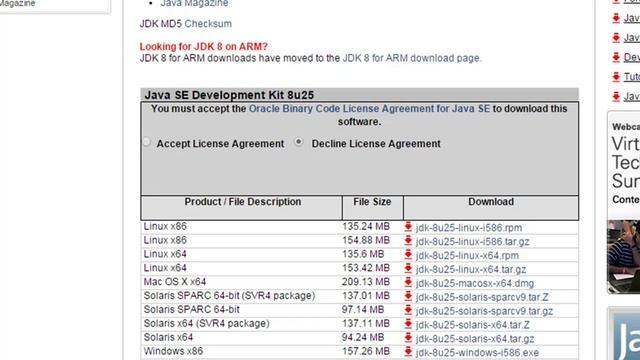Download jdk-8u25-linux-x64.tar.gz file link
Screen dimensions: 640x360
tap(471, 269)
